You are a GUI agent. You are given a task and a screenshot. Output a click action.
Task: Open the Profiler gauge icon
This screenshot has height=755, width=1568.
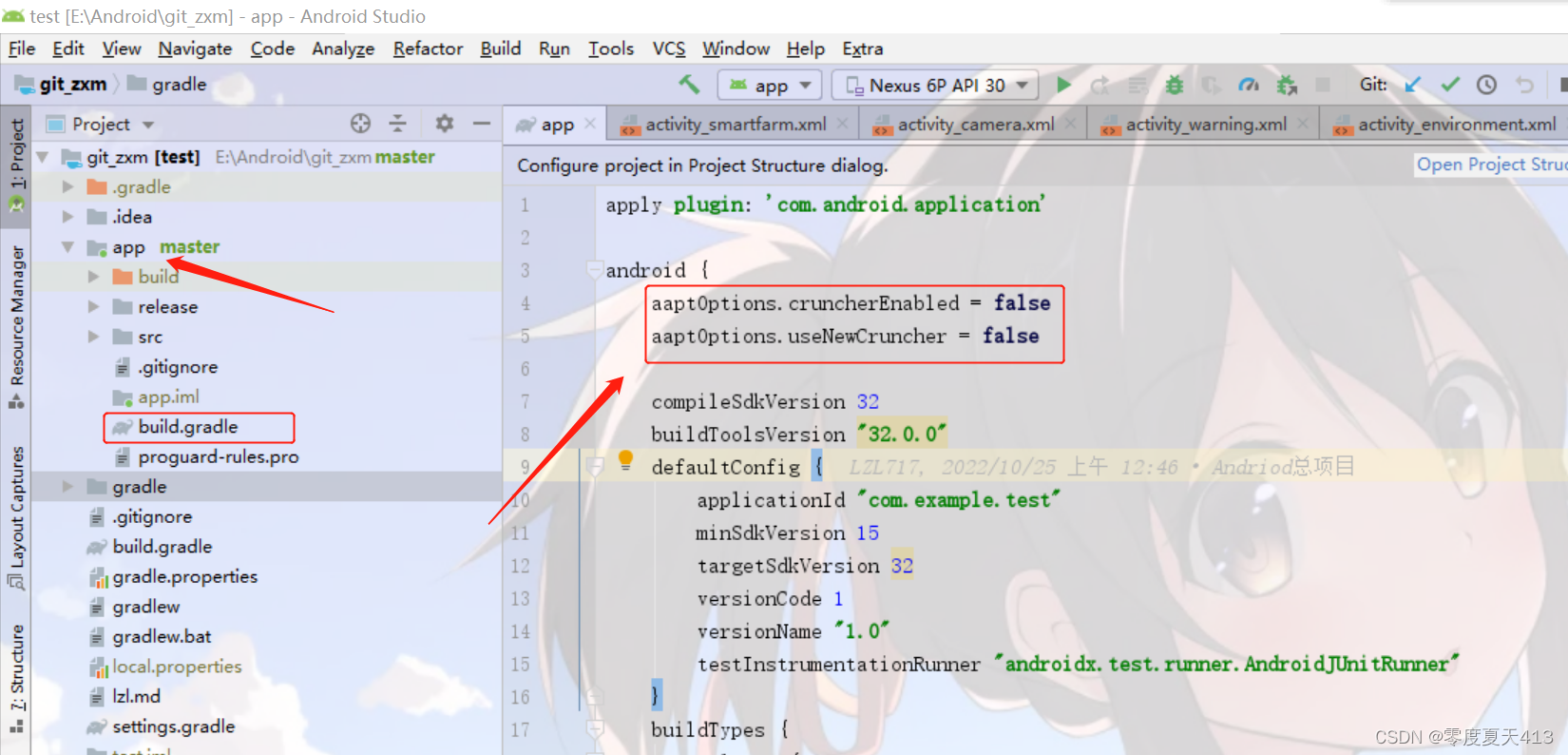[1249, 85]
